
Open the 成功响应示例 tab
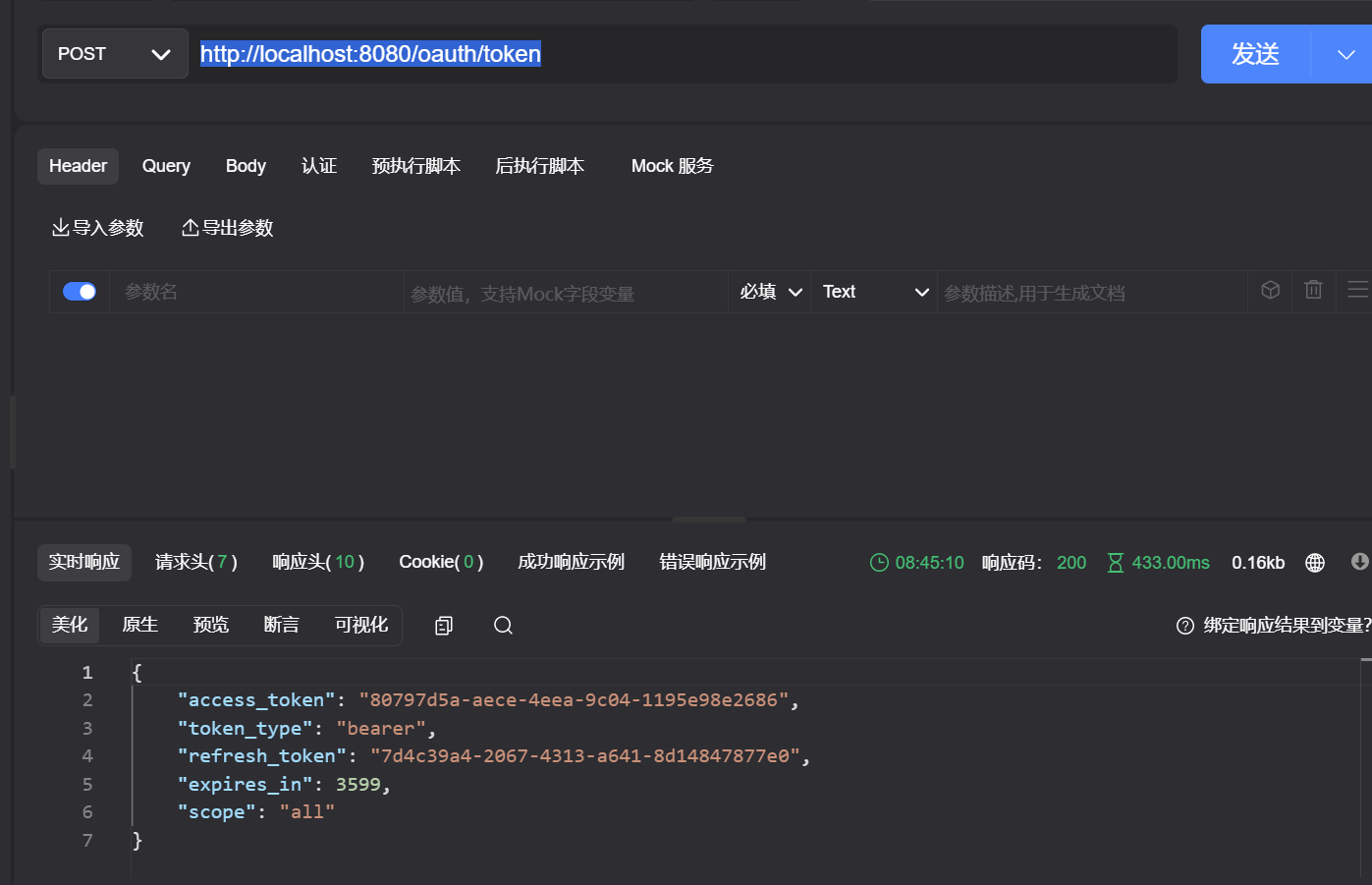click(572, 562)
